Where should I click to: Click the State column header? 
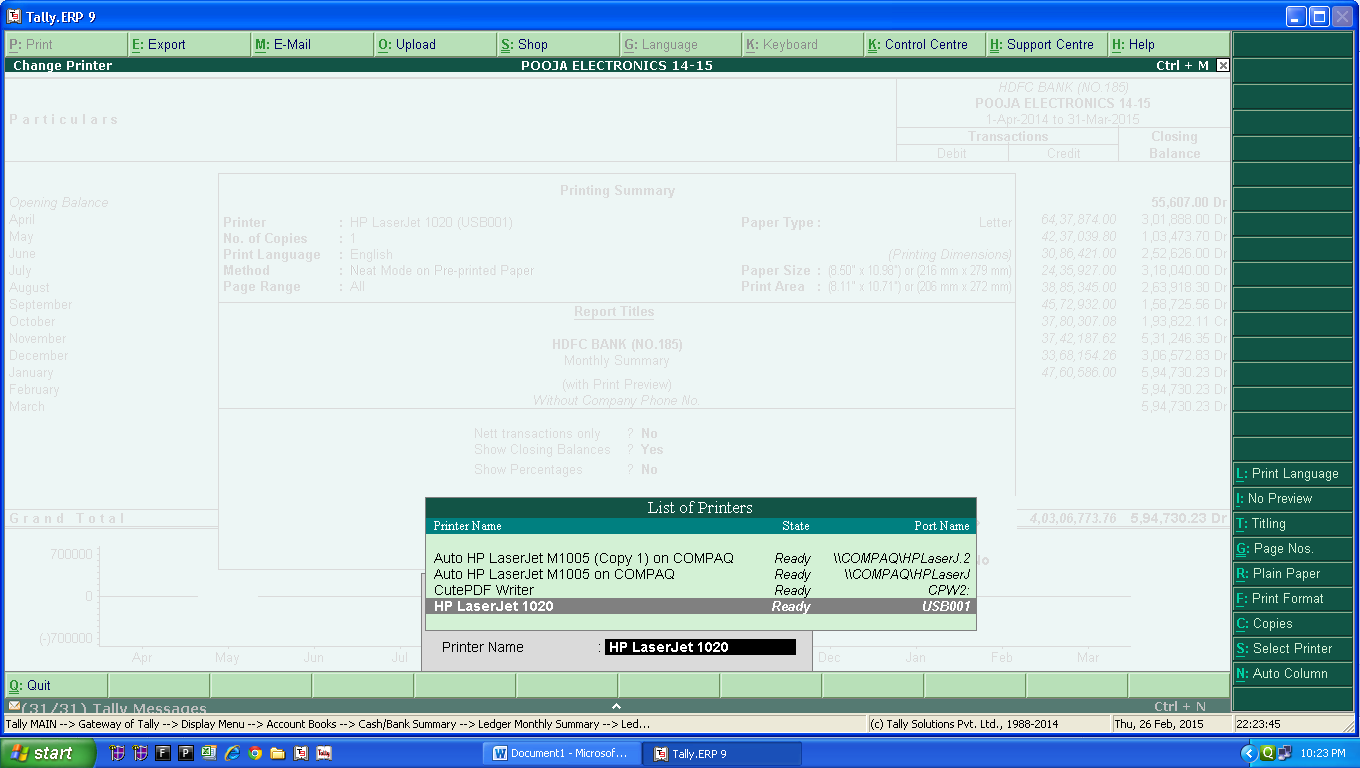[796, 526]
